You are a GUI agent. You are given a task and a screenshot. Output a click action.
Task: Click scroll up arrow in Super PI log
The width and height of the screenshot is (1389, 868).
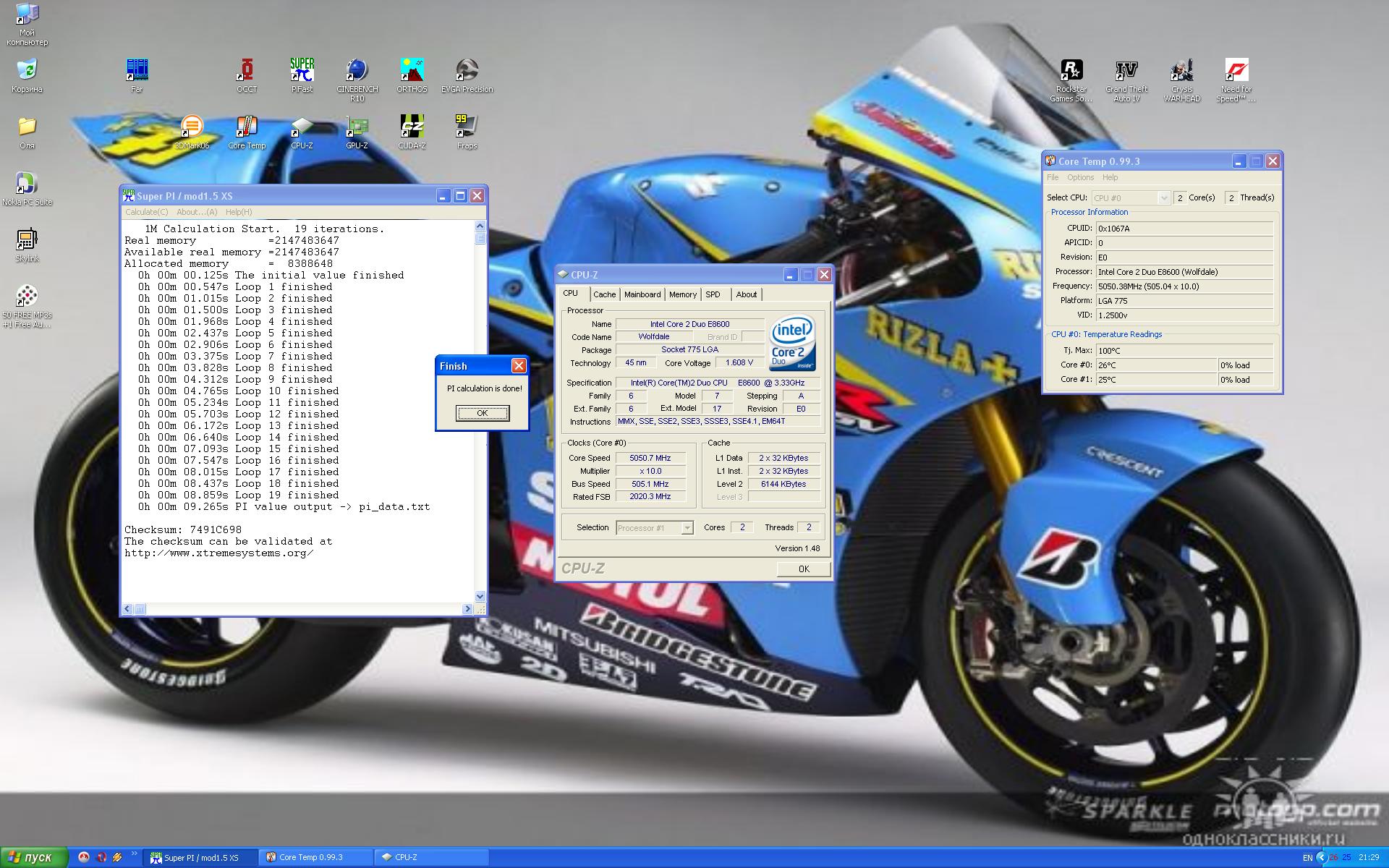click(x=480, y=227)
